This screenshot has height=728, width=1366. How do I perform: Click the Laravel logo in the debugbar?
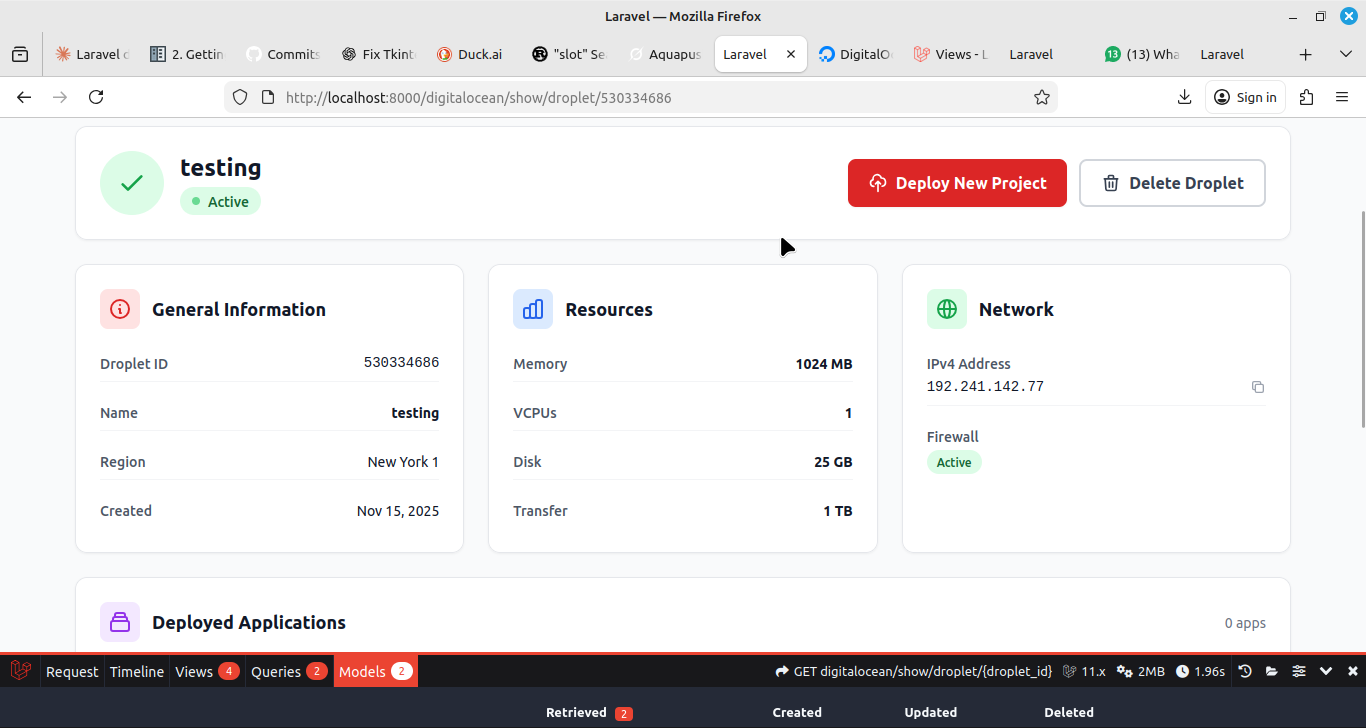coord(20,671)
